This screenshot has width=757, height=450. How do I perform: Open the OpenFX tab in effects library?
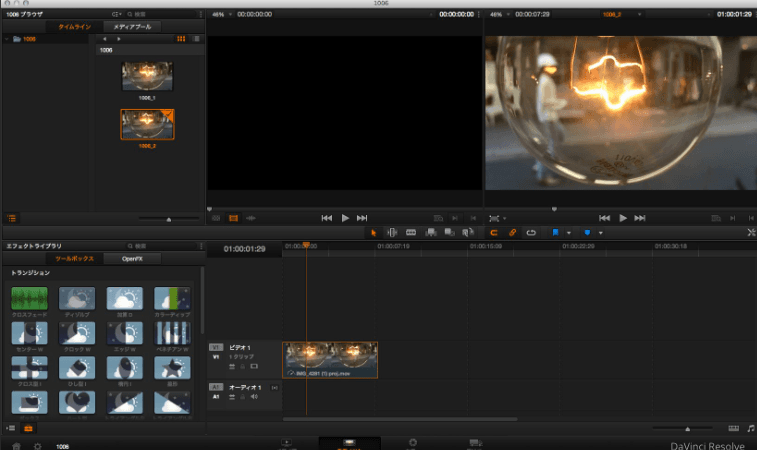131,258
